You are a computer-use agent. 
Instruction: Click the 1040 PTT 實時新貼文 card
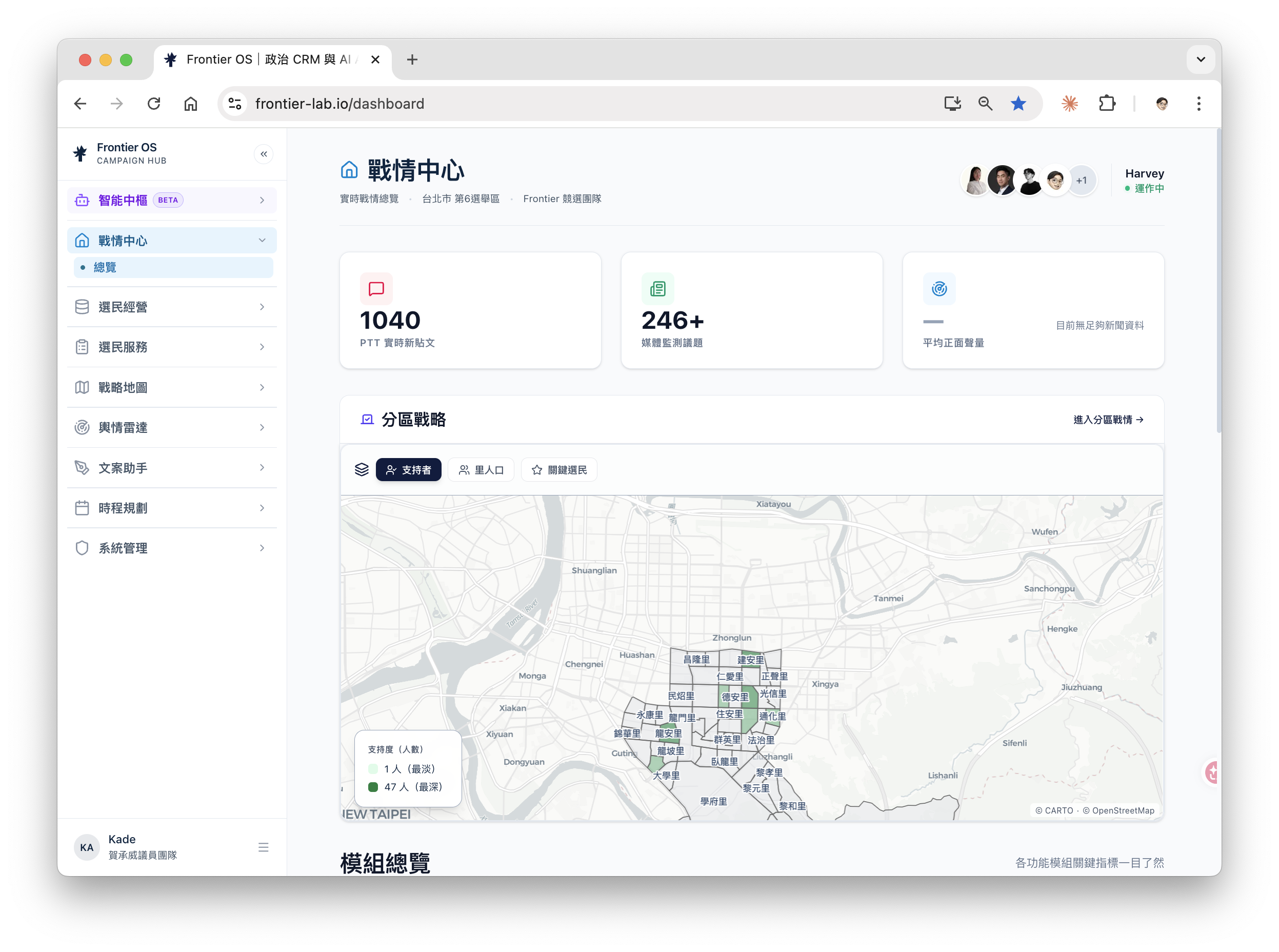click(470, 310)
